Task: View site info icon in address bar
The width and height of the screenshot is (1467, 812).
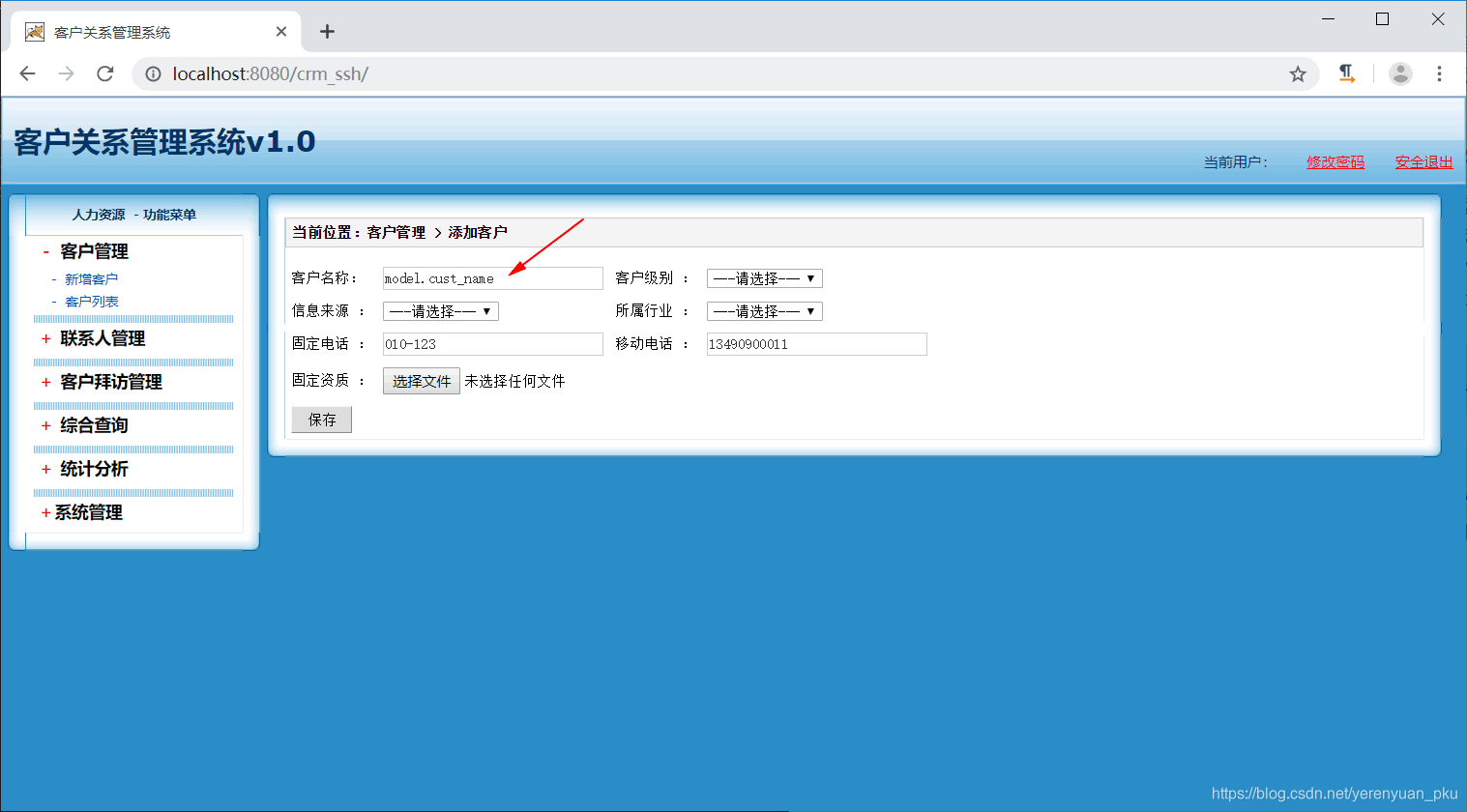Action: point(153,74)
